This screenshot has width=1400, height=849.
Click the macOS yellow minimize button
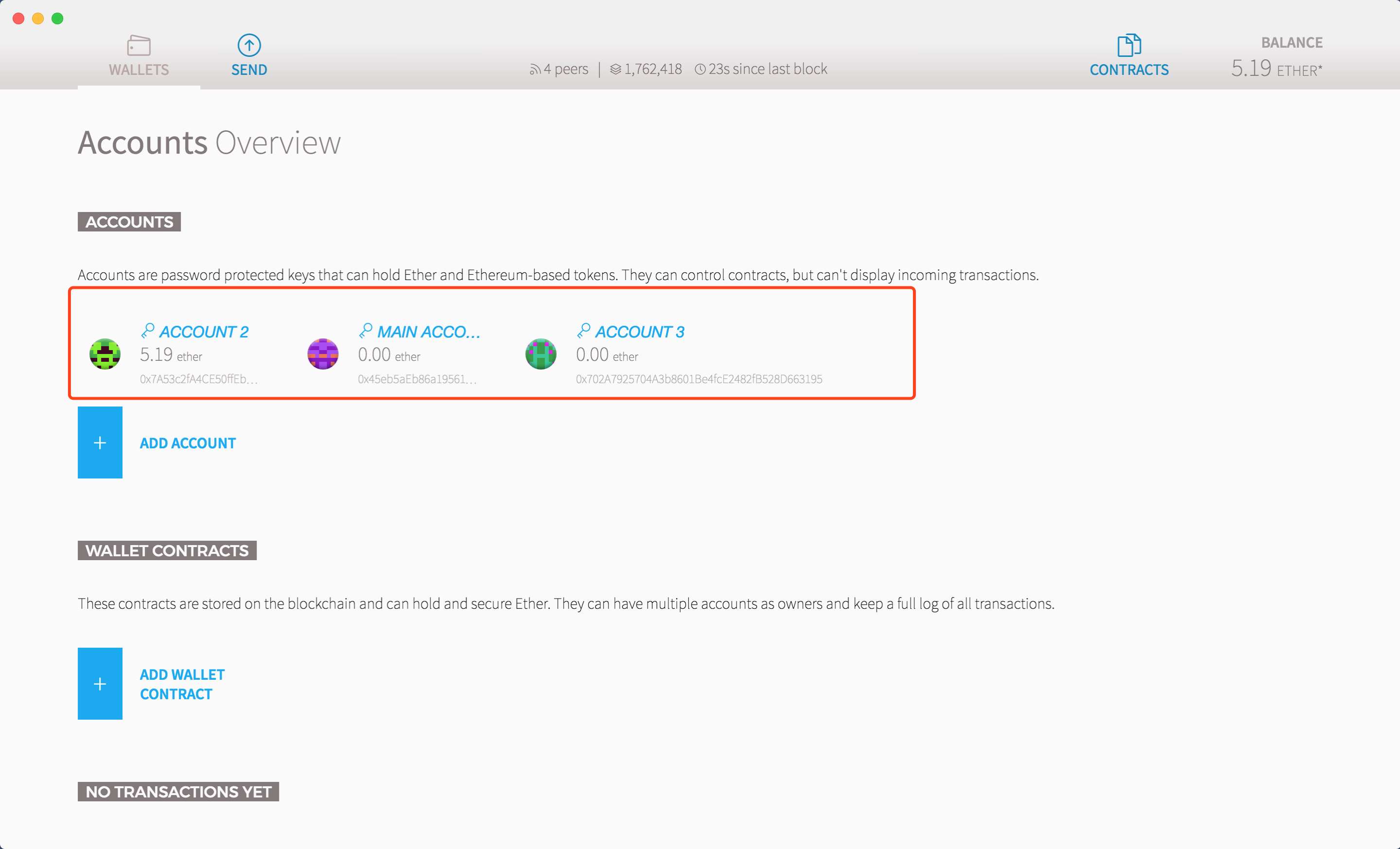pos(37,19)
